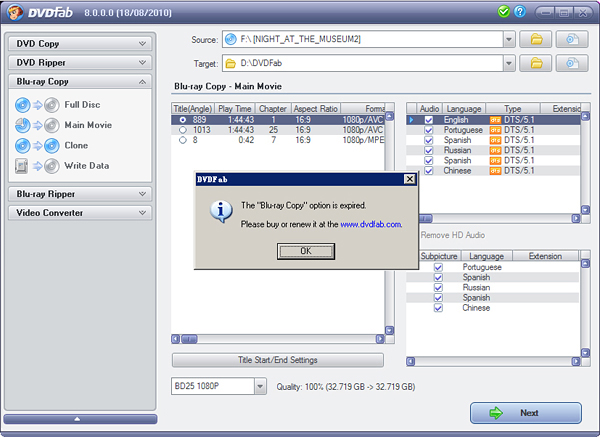Open Source disc image button
The image size is (600, 437).
coord(572,39)
